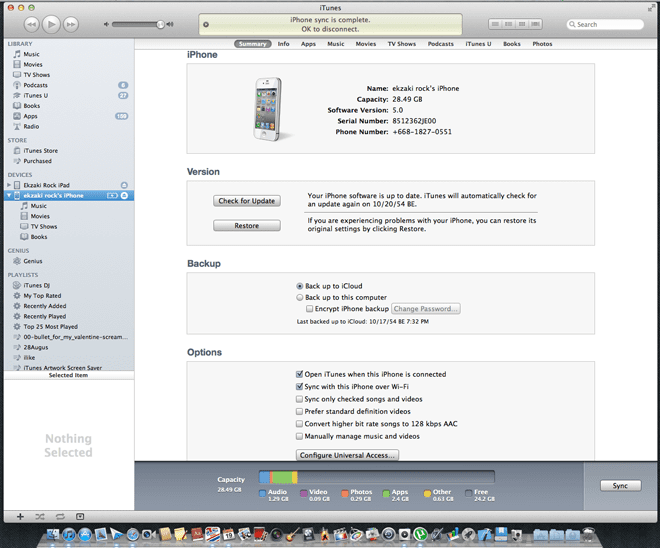Open the ilike playlist

pyautogui.click(x=29, y=357)
